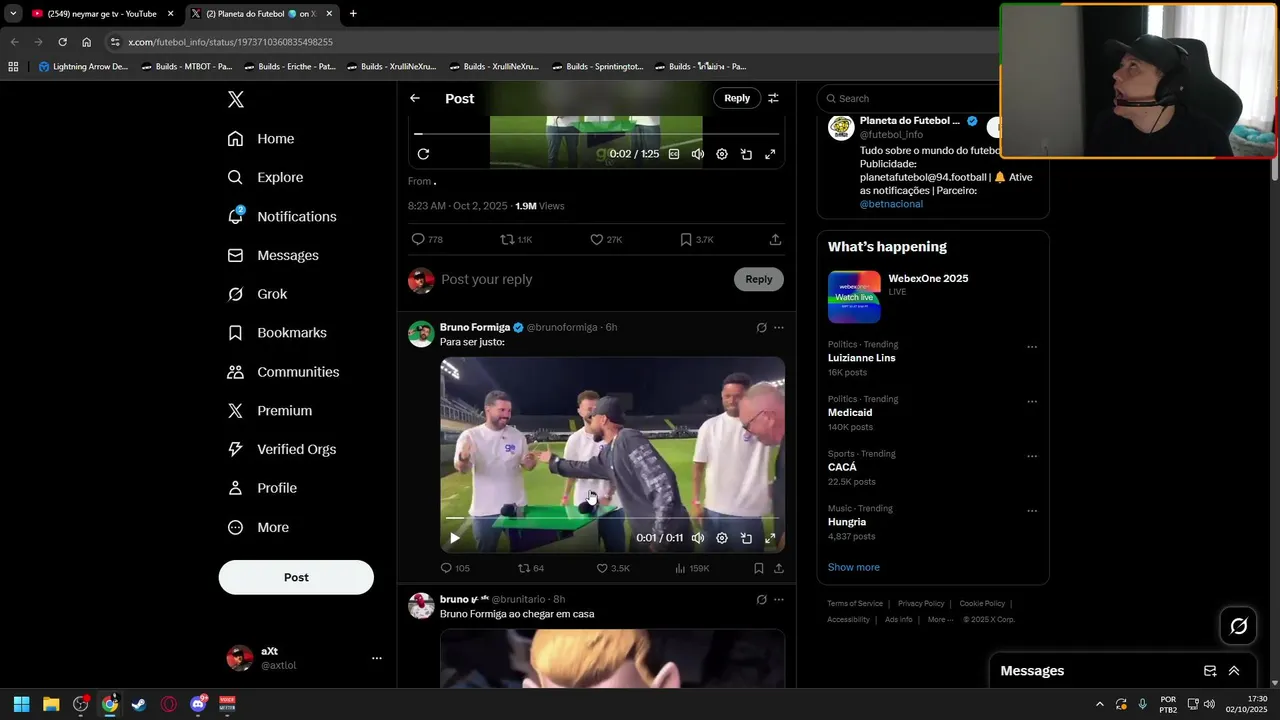Open more options on bruno @brunitario's post

(x=779, y=599)
